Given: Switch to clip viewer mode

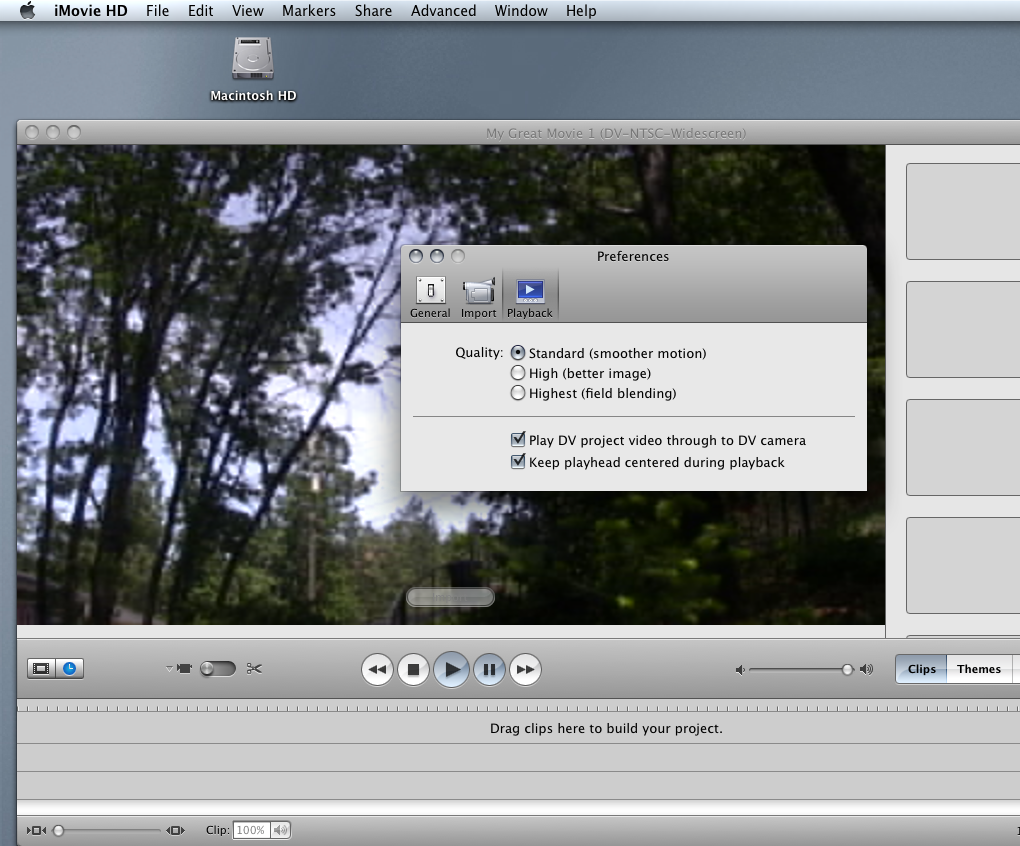Looking at the screenshot, I should (41, 668).
